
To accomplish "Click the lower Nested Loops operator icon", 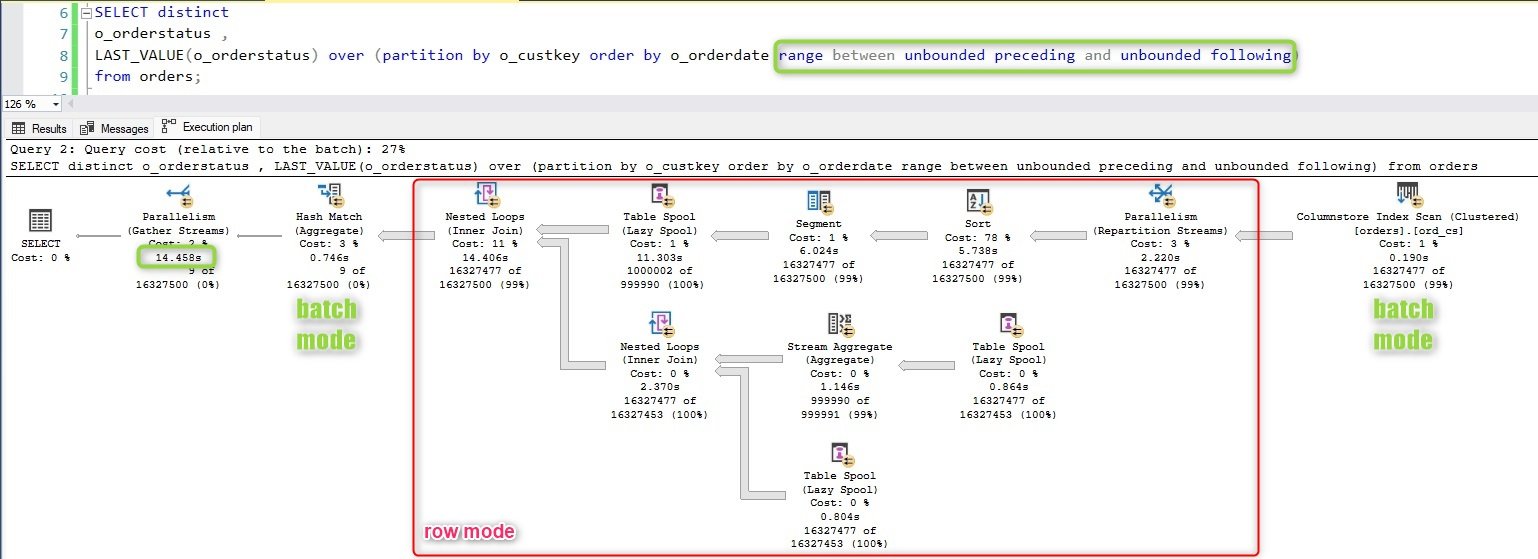I will click(x=659, y=324).
